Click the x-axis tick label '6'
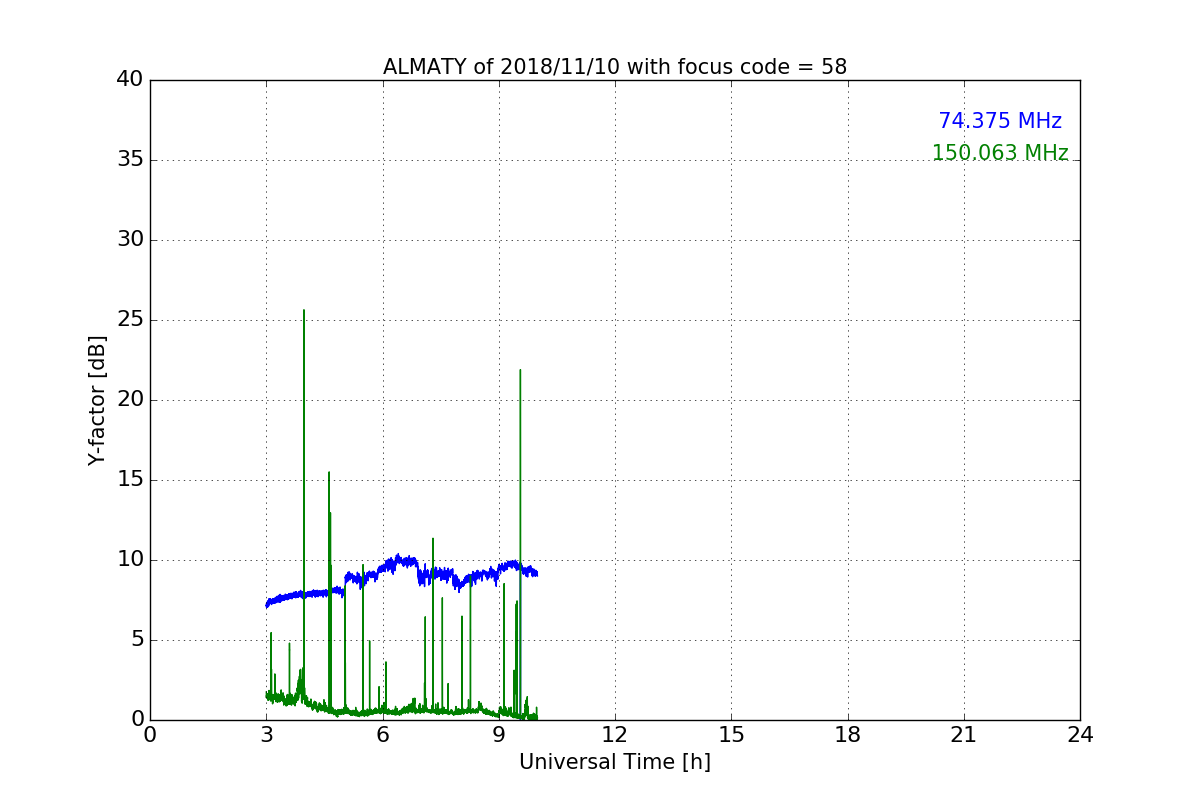This screenshot has width=1200, height=800. click(x=383, y=735)
